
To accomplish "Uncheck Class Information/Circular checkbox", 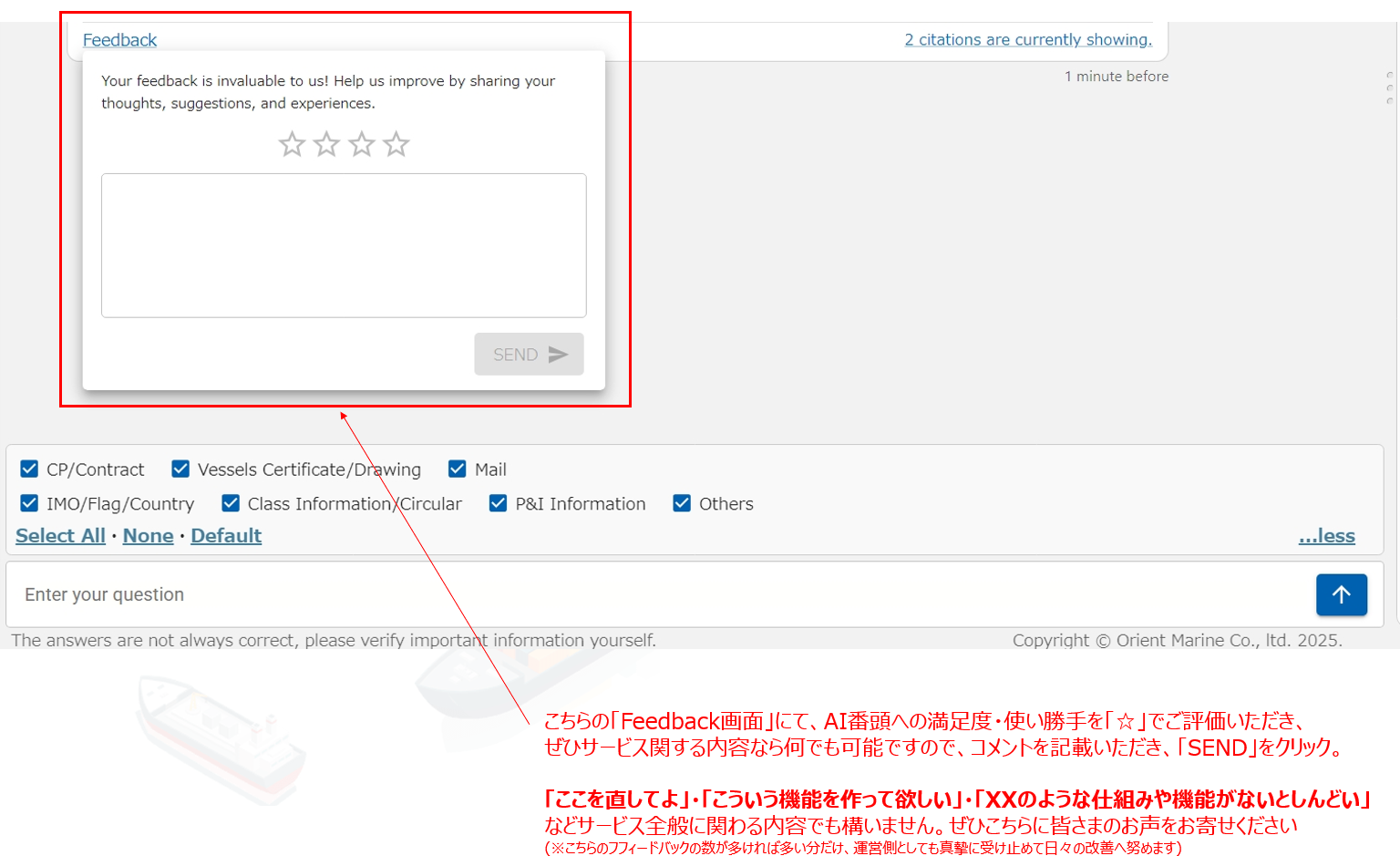I will click(x=231, y=503).
